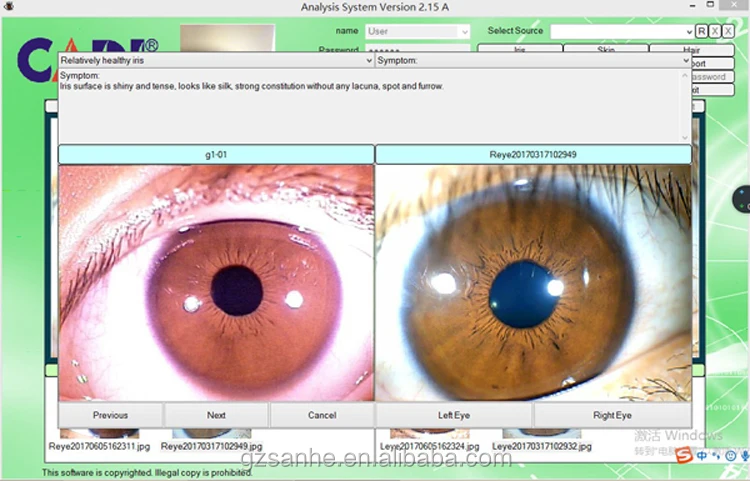
Task: Open the user name combo box
Action: coord(416,32)
